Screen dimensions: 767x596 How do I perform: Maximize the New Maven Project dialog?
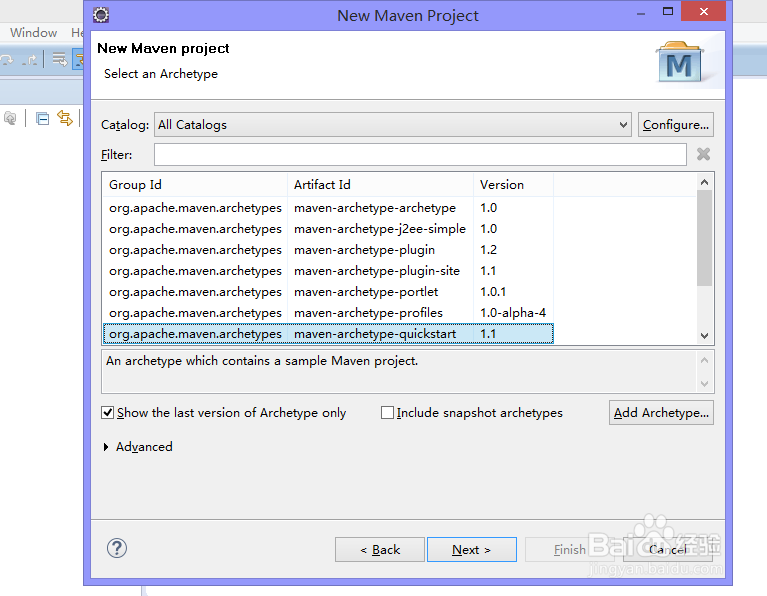[x=668, y=11]
